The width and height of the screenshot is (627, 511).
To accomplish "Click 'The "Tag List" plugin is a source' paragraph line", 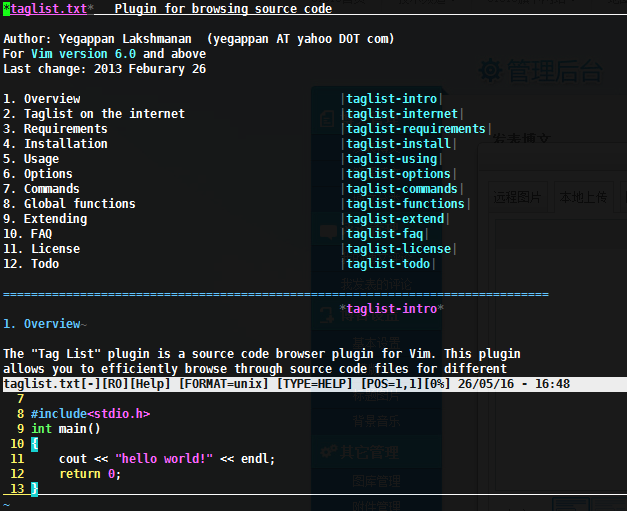I will 262,354.
